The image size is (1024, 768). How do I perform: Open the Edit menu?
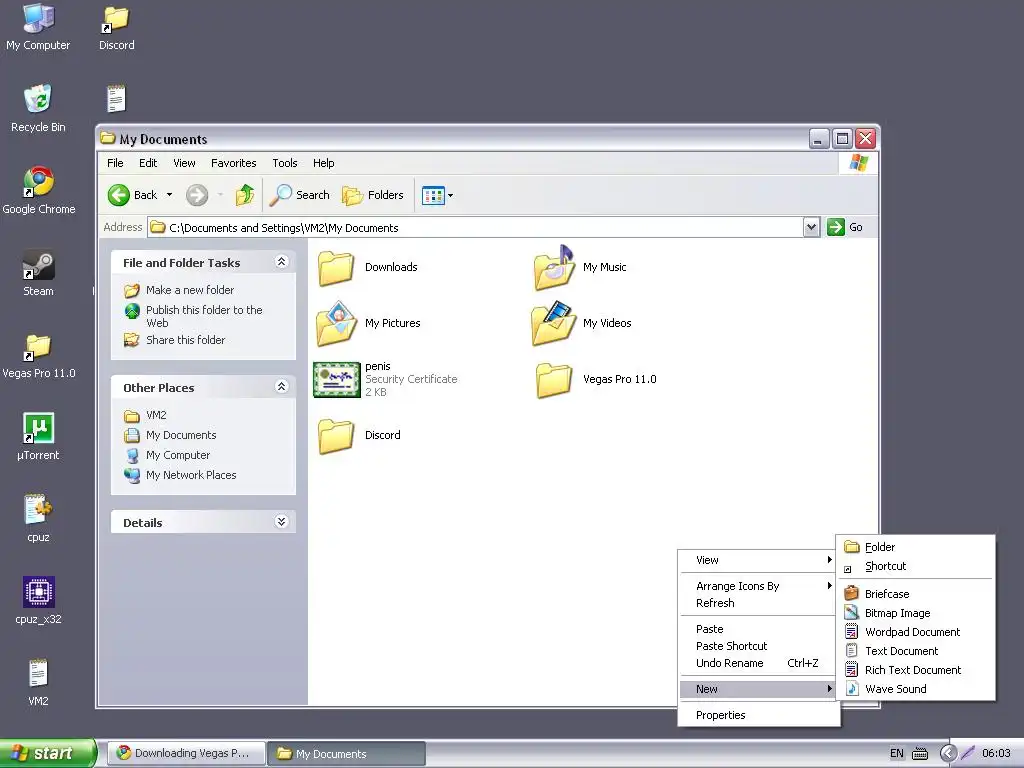click(148, 163)
